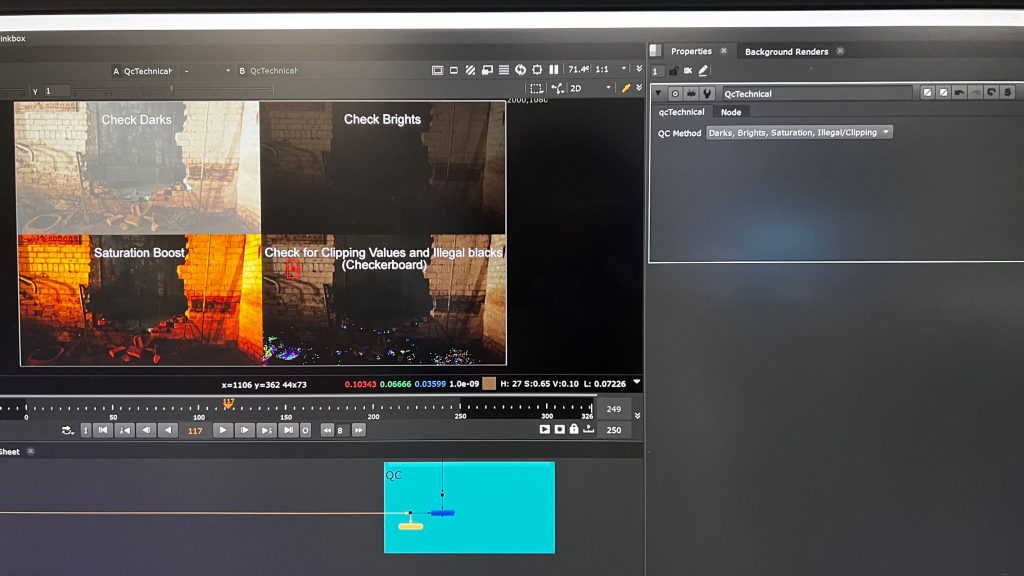Click the in/out point 'I' button
Screen dimensions: 1024x576
[x=86, y=430]
